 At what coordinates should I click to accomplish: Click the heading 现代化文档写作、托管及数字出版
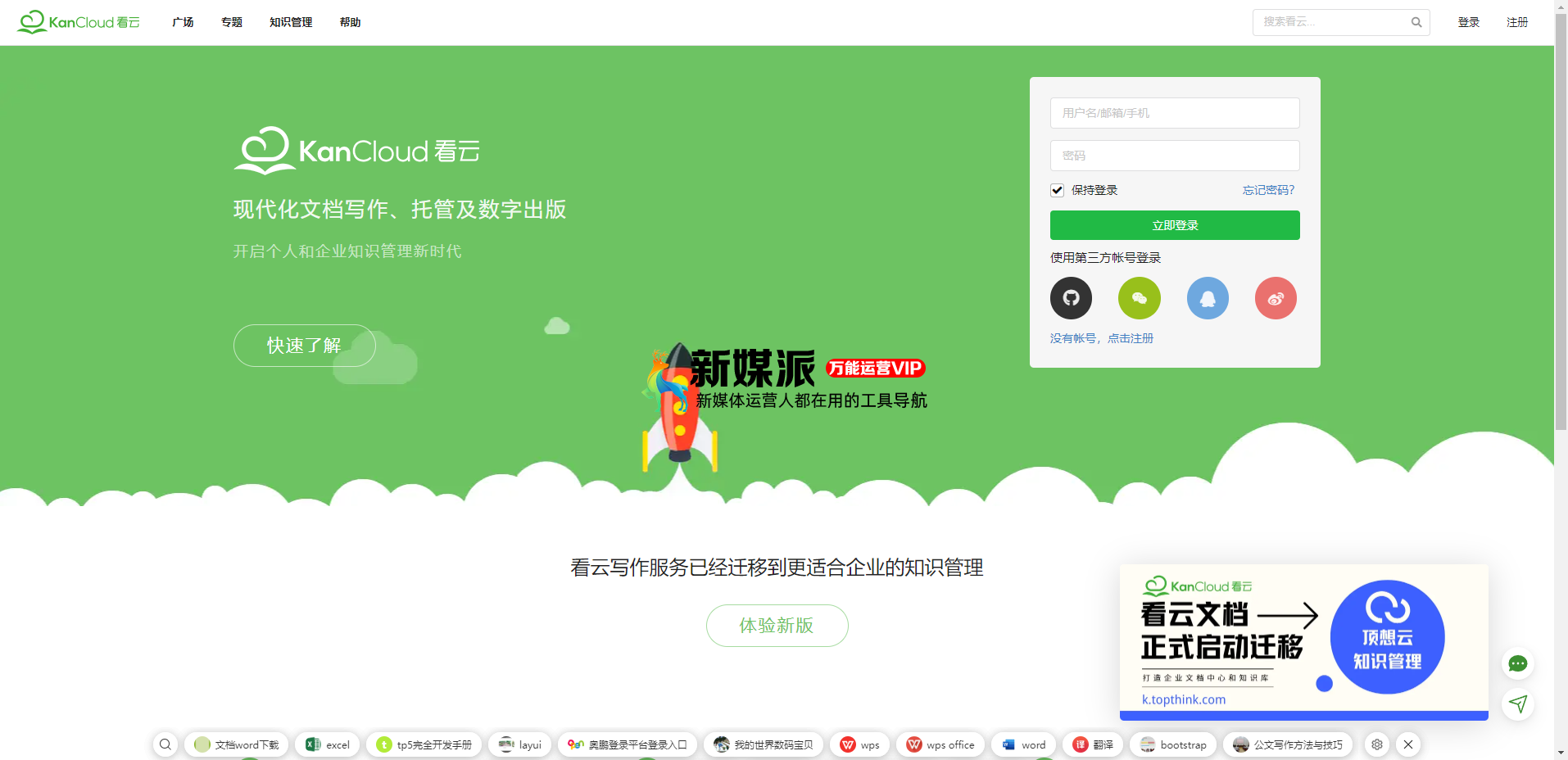point(400,210)
